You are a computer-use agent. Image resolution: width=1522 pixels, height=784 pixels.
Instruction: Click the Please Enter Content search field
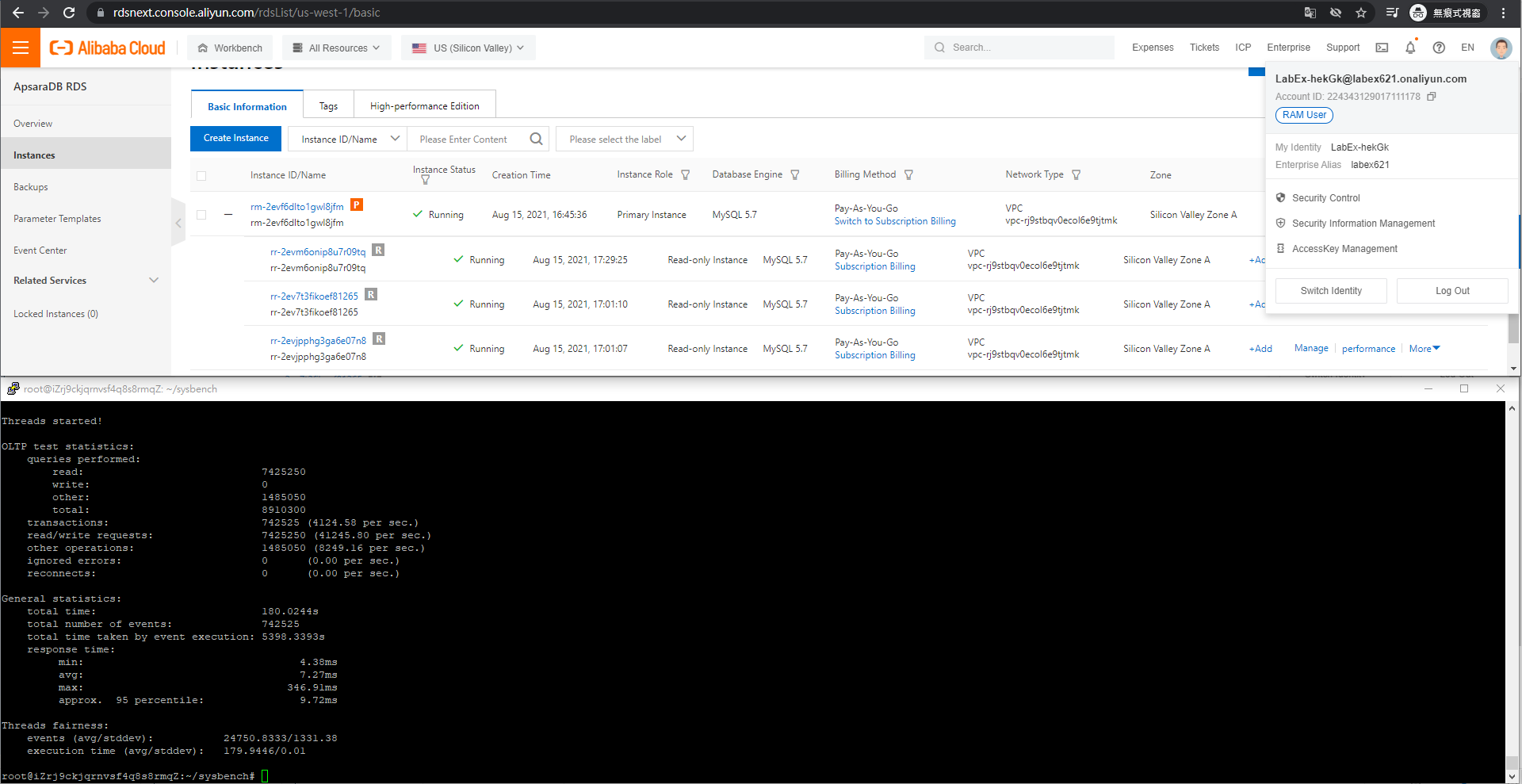(x=468, y=140)
